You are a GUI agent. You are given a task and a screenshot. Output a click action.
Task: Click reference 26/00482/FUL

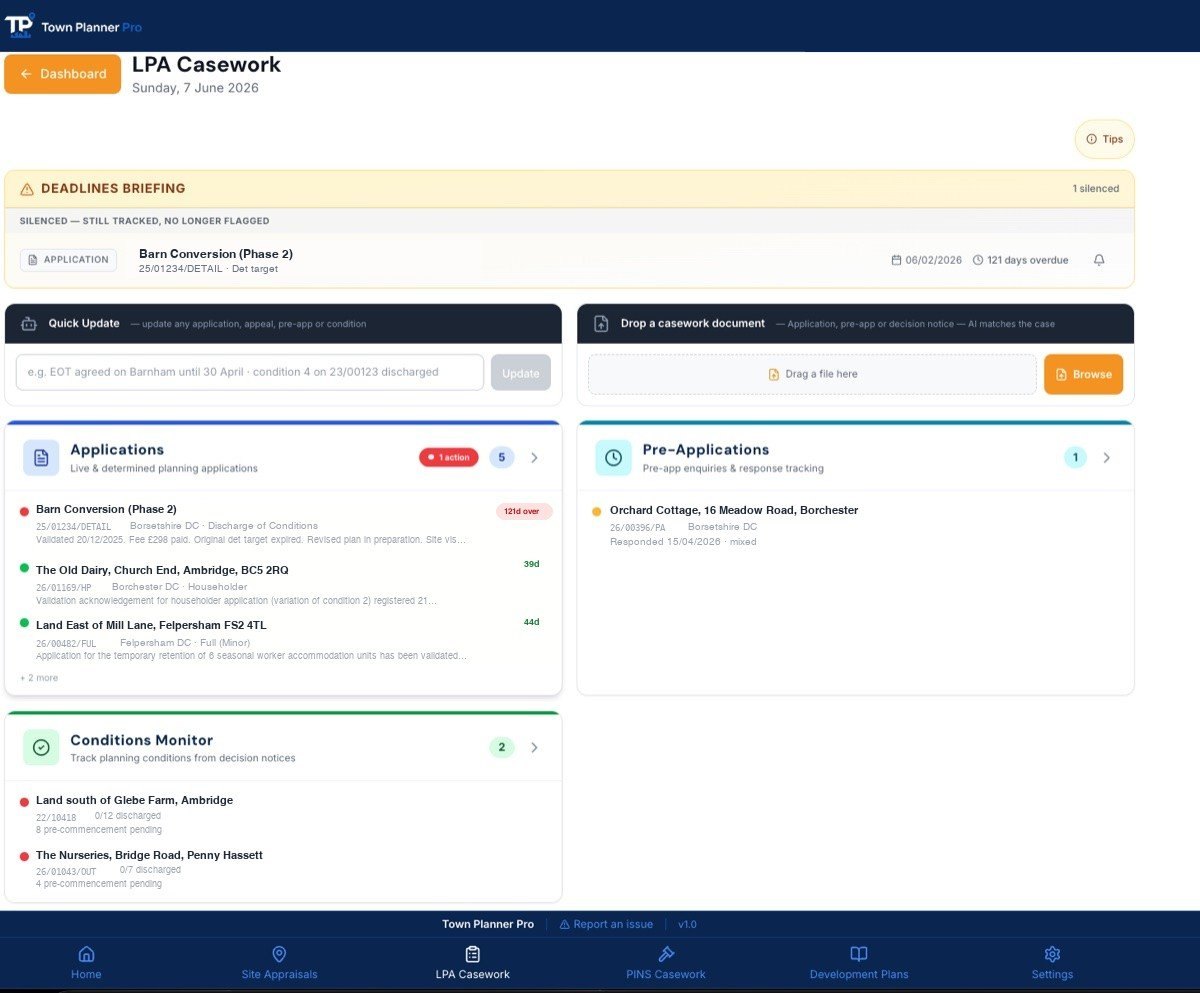(x=66, y=643)
